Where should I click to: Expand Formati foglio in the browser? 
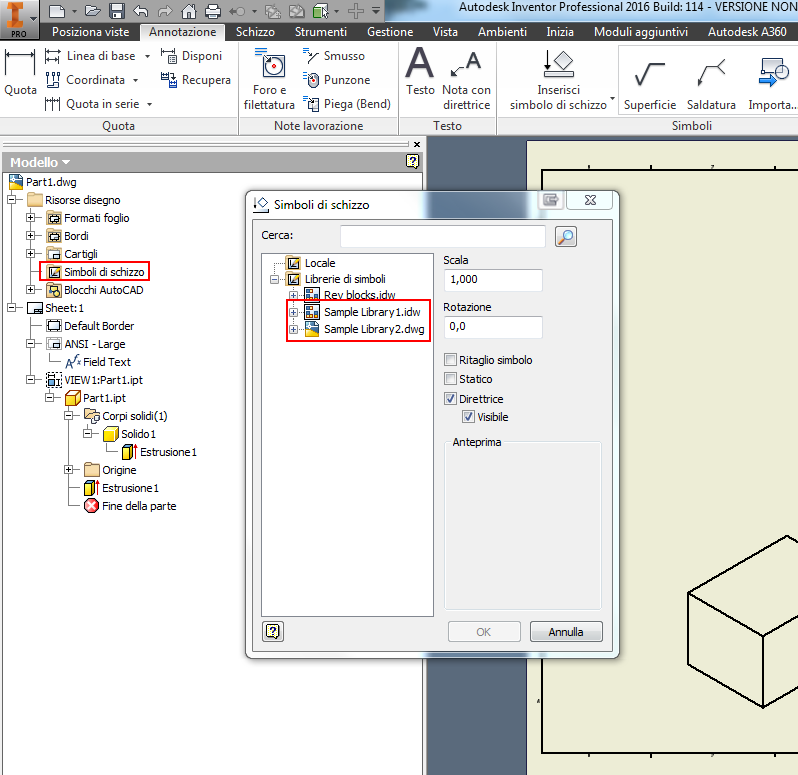(x=31, y=218)
